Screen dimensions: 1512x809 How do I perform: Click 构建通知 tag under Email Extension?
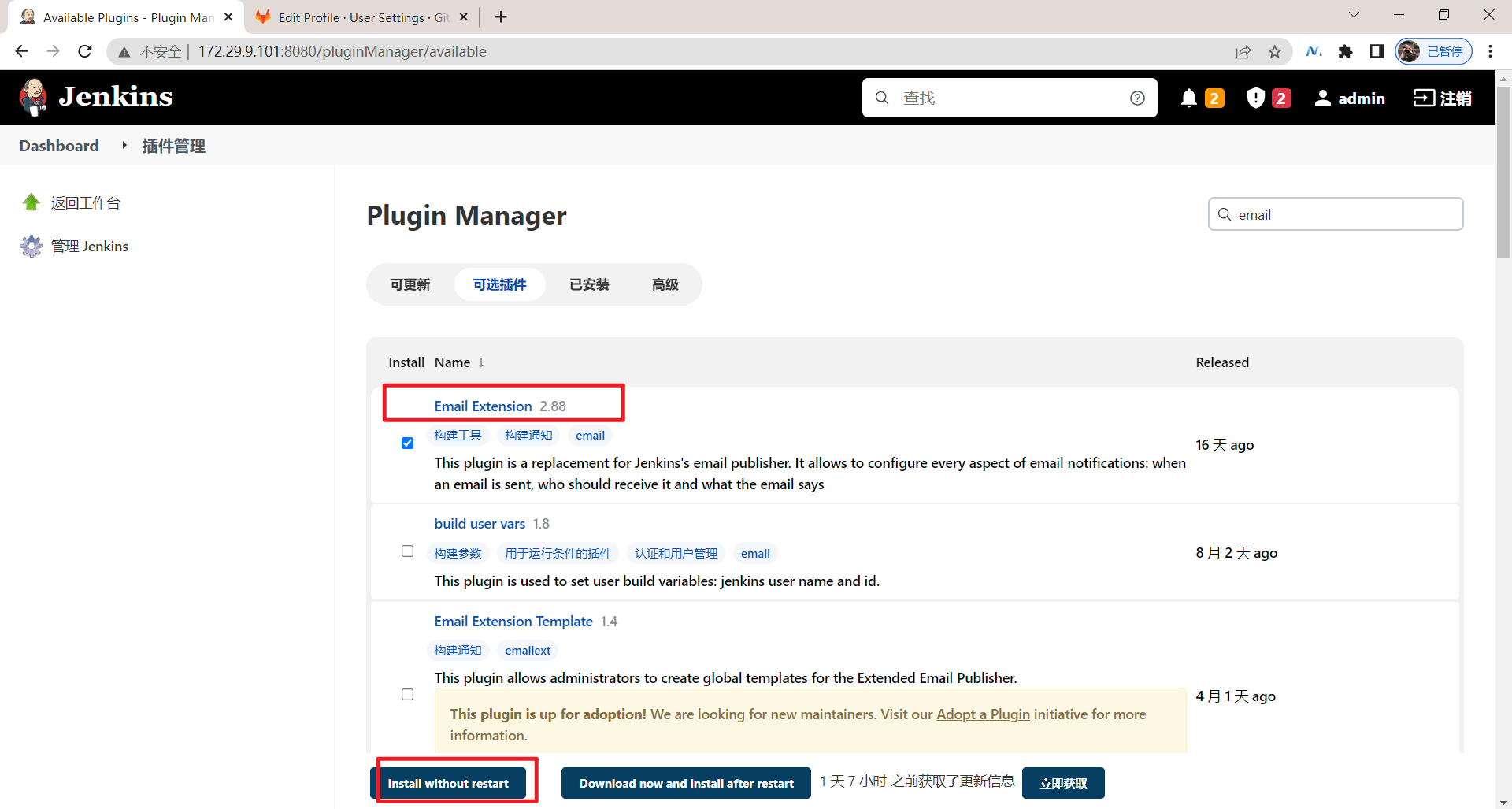coord(528,436)
